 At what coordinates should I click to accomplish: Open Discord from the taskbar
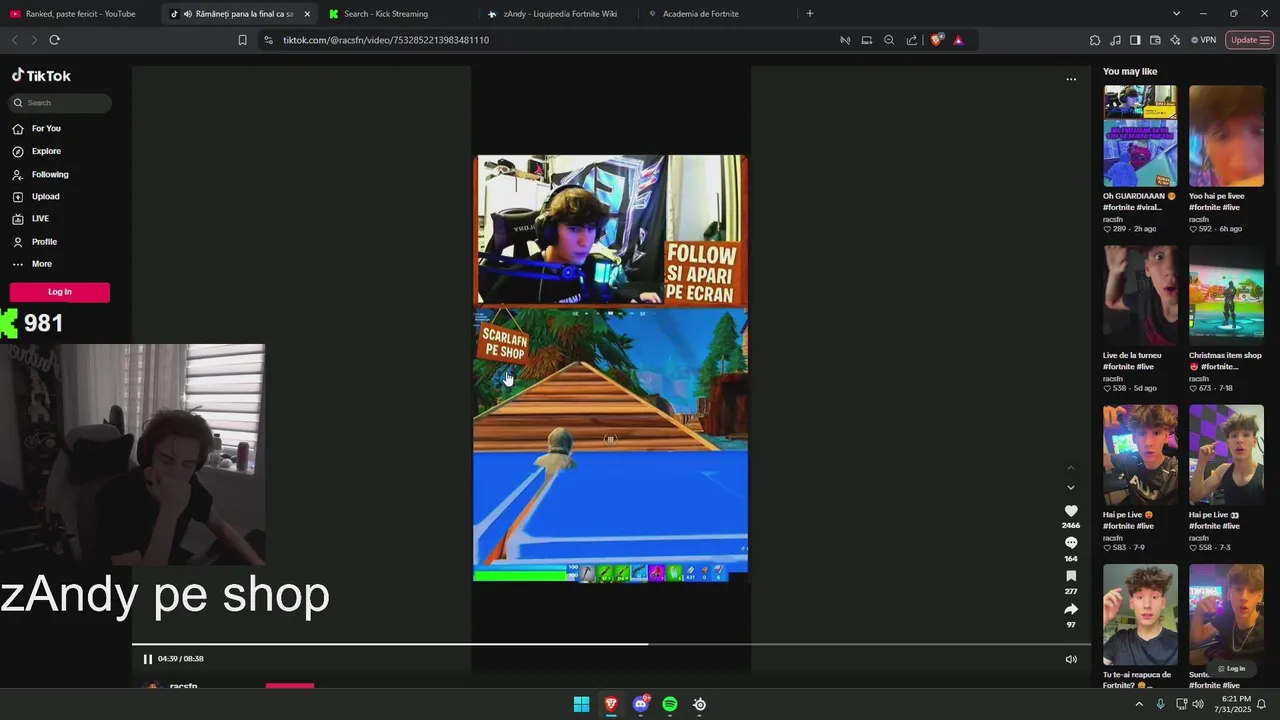[x=641, y=704]
